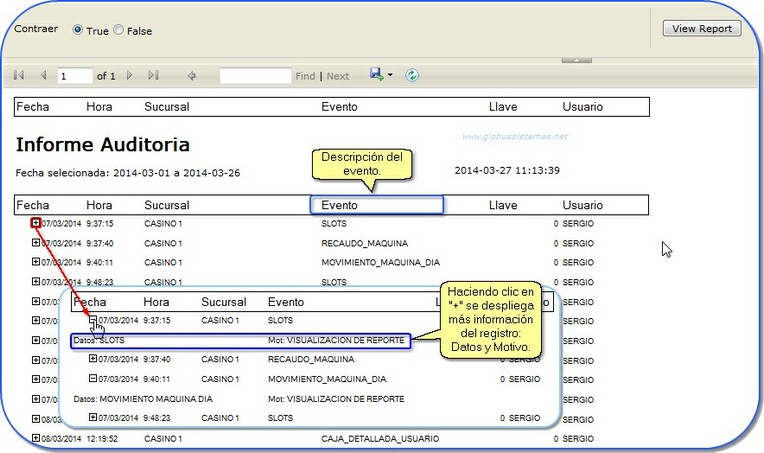
Task: Click the Contraer parameter label
Action: [36, 29]
